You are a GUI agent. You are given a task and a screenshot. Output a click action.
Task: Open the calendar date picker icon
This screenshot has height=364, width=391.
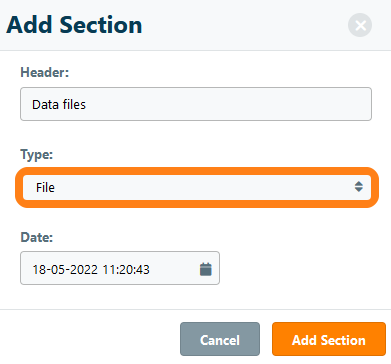[x=206, y=269]
